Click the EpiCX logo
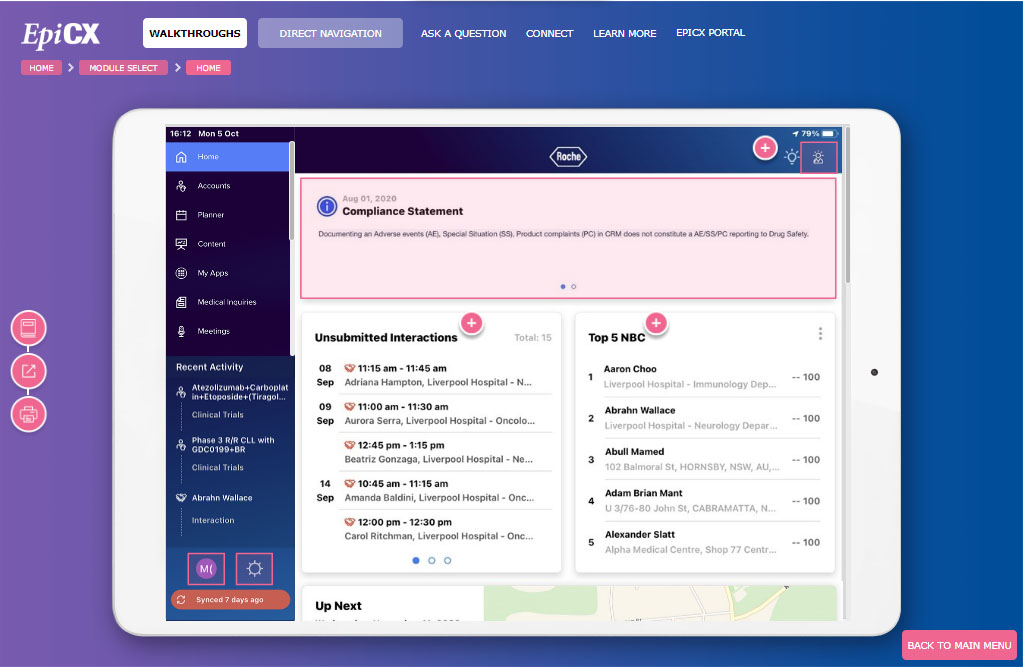 (x=60, y=35)
